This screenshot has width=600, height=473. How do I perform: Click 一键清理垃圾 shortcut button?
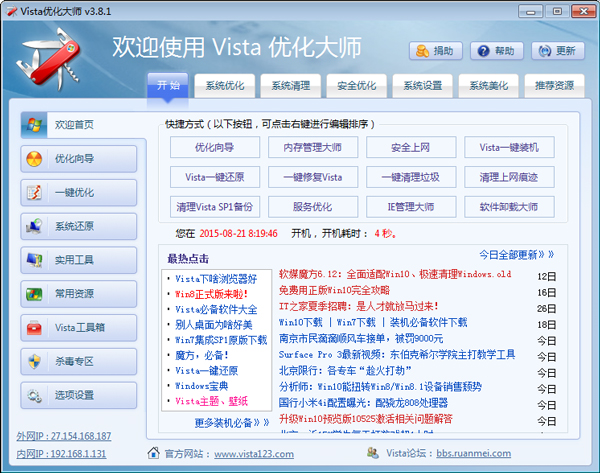[411, 177]
